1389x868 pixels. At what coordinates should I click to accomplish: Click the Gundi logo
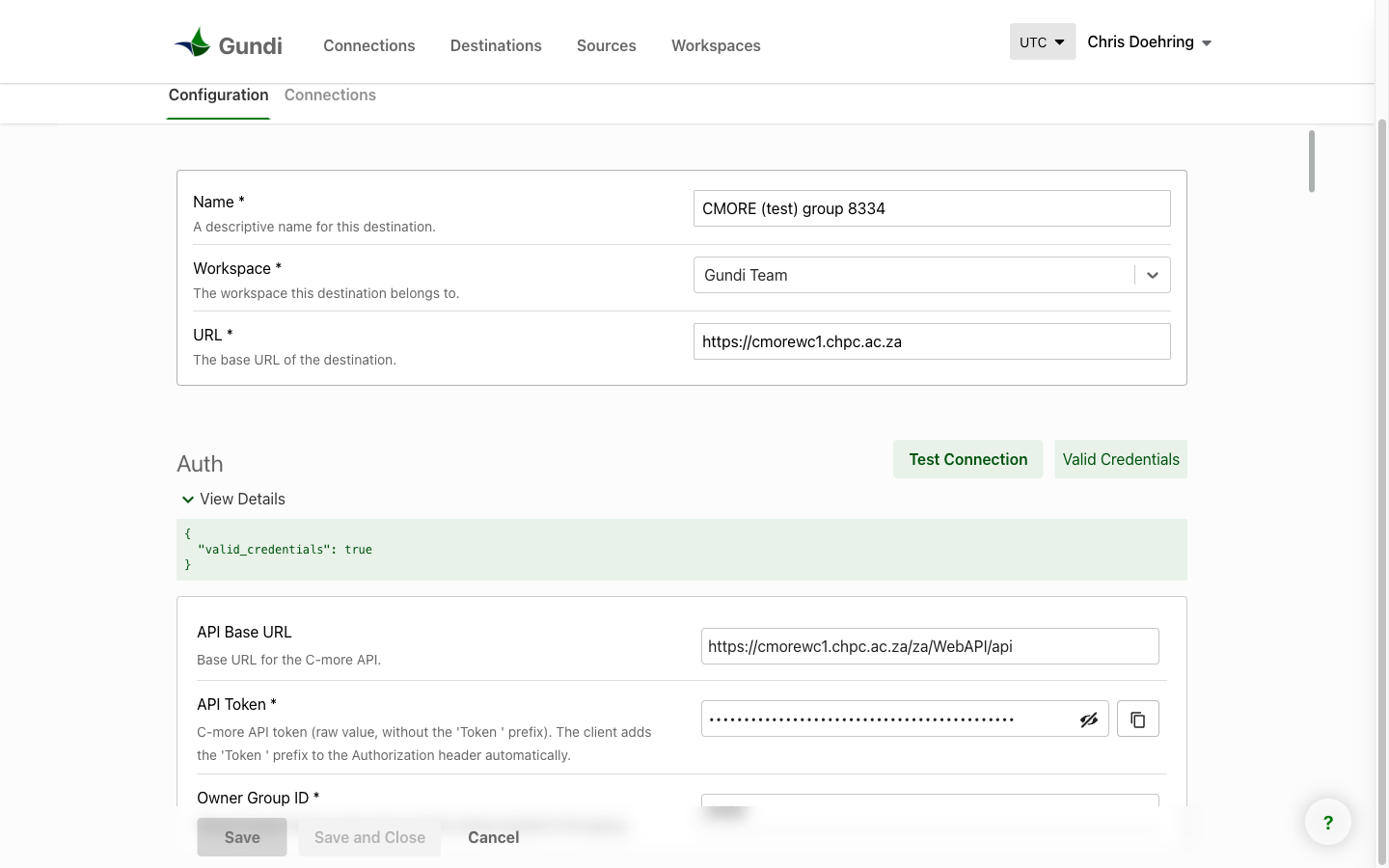[x=229, y=44]
